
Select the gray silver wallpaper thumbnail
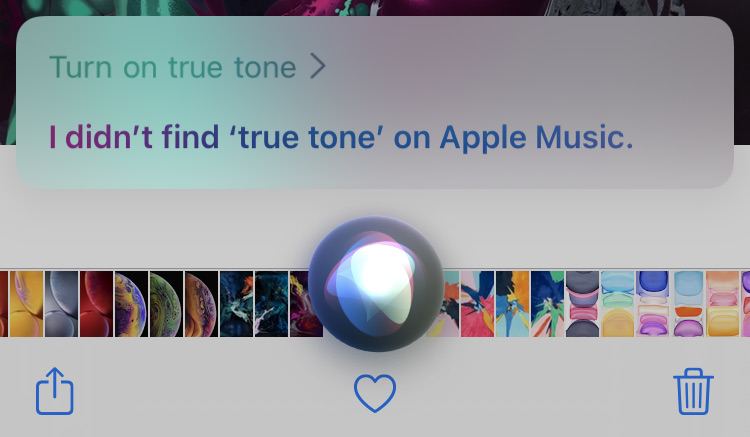point(62,304)
